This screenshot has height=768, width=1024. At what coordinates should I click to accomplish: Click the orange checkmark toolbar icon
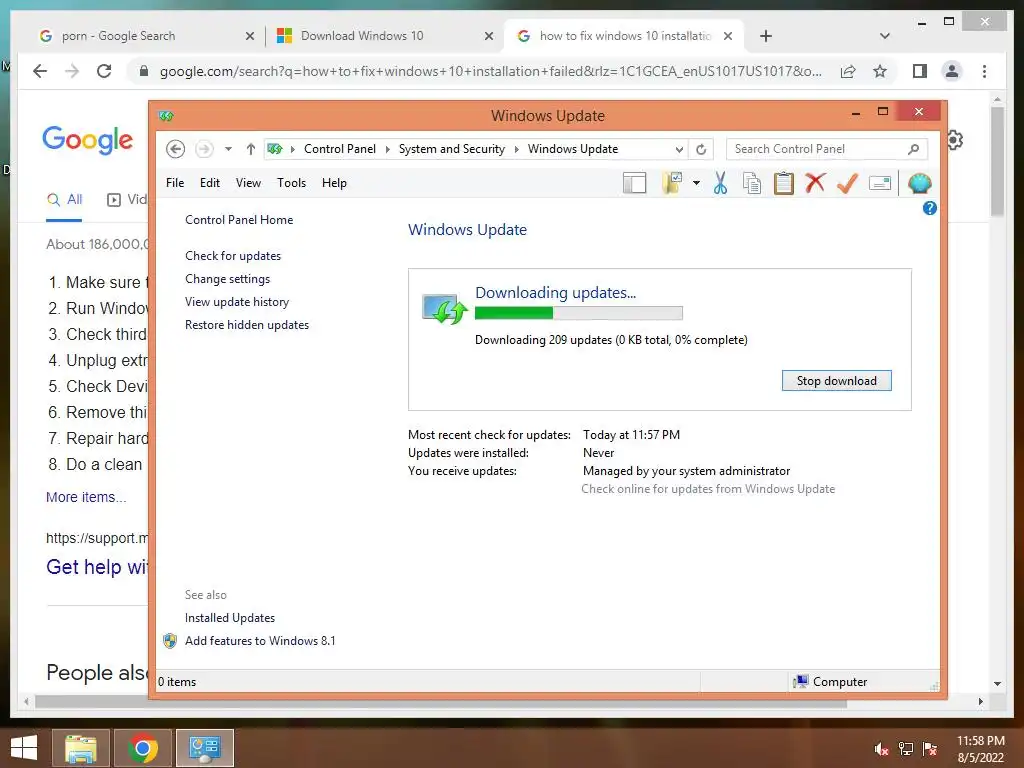847,184
